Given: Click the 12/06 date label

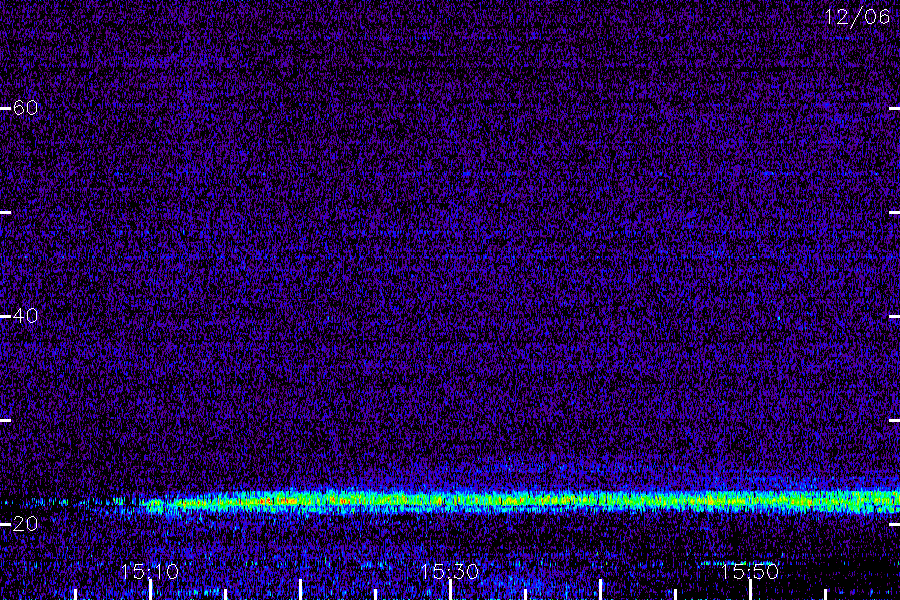Looking at the screenshot, I should (x=857, y=17).
